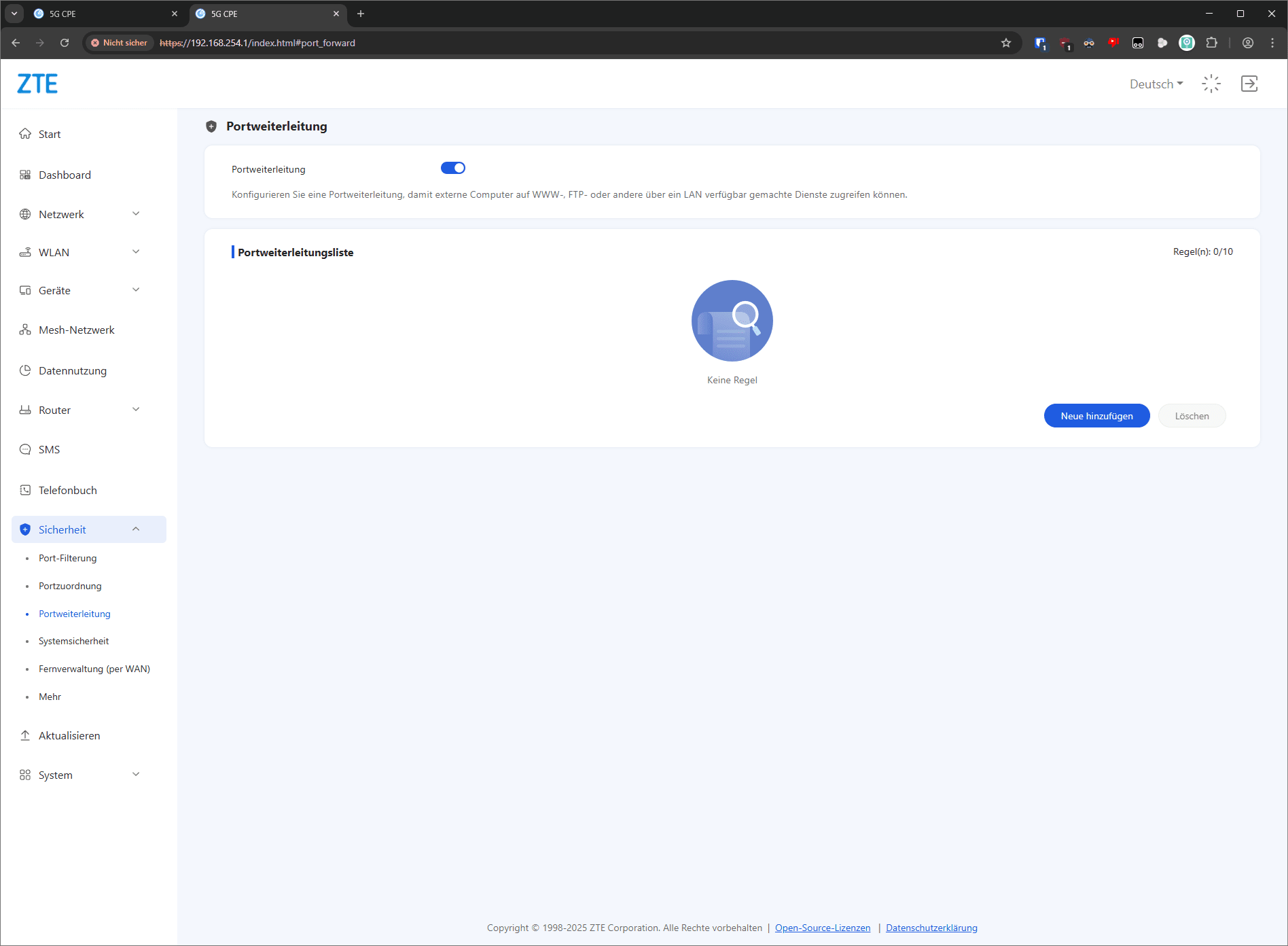Image resolution: width=1288 pixels, height=946 pixels.
Task: Select Port-Filterung submenu item
Action: pos(67,558)
